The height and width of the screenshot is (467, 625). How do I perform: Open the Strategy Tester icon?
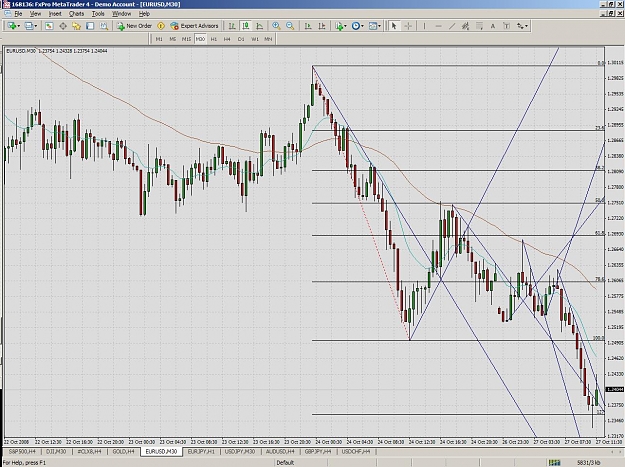point(104,26)
